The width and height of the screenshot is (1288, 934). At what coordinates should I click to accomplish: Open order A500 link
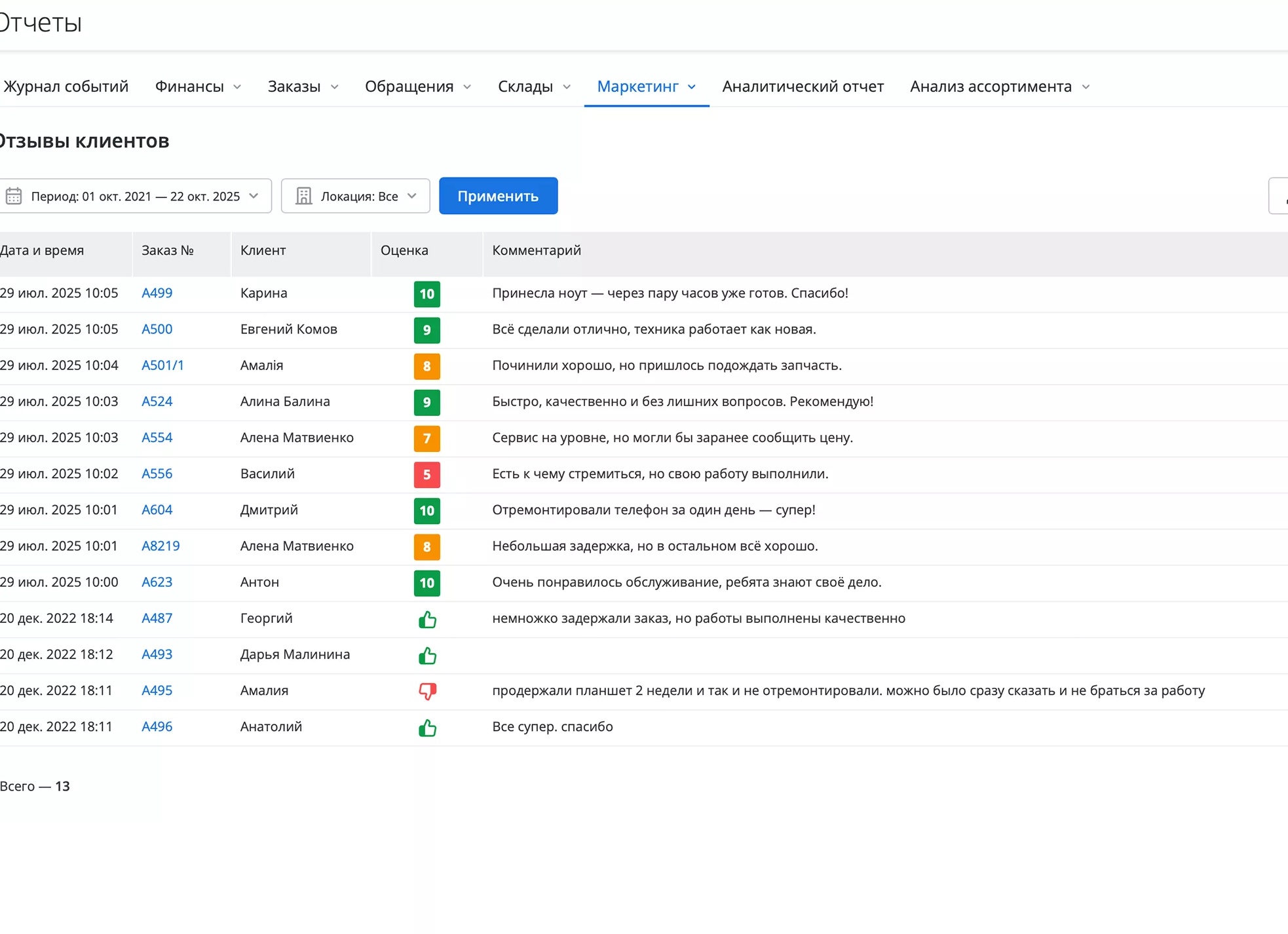[157, 329]
